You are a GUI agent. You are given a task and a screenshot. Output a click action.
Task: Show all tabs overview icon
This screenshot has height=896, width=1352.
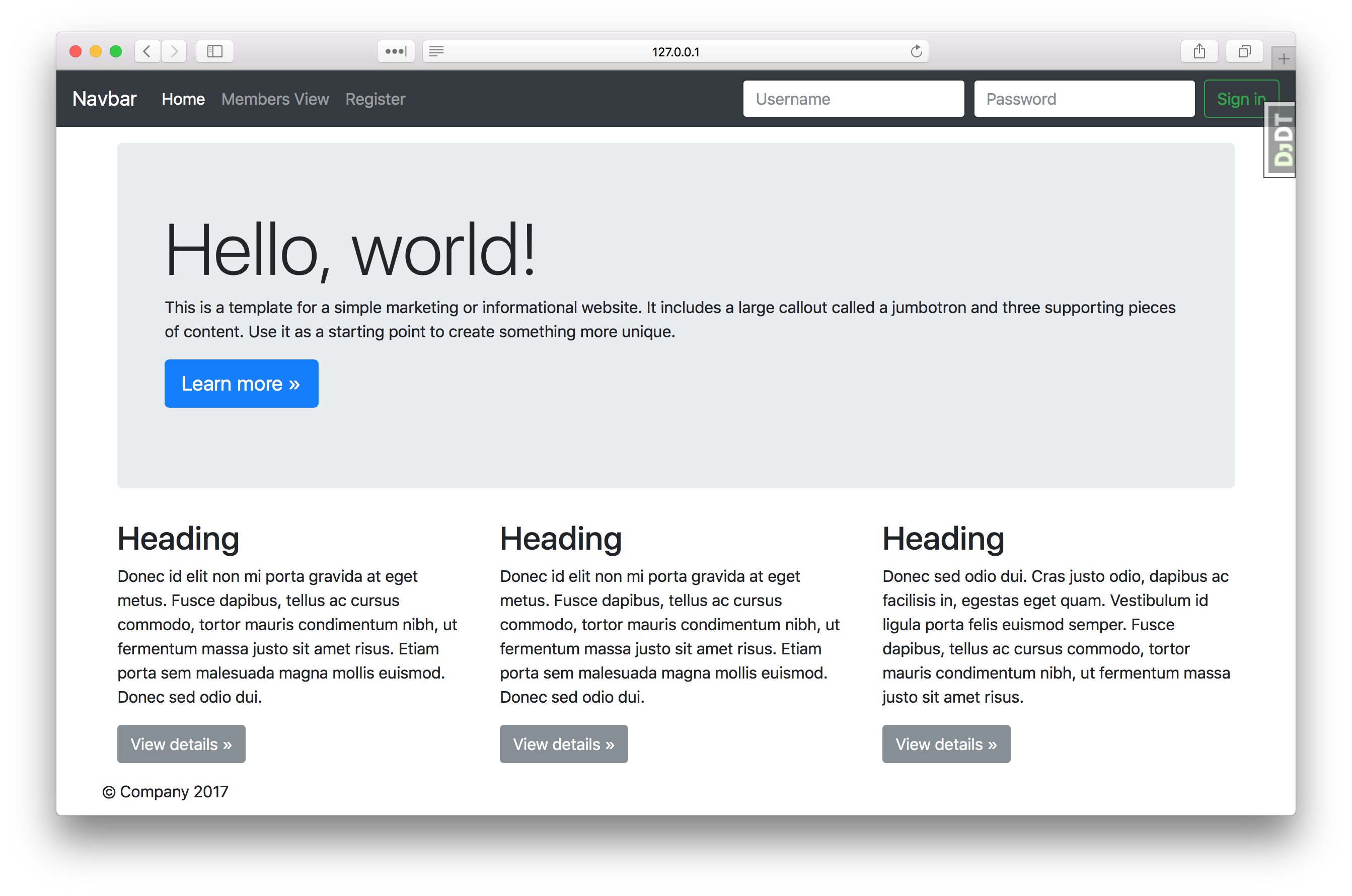pos(1244,51)
